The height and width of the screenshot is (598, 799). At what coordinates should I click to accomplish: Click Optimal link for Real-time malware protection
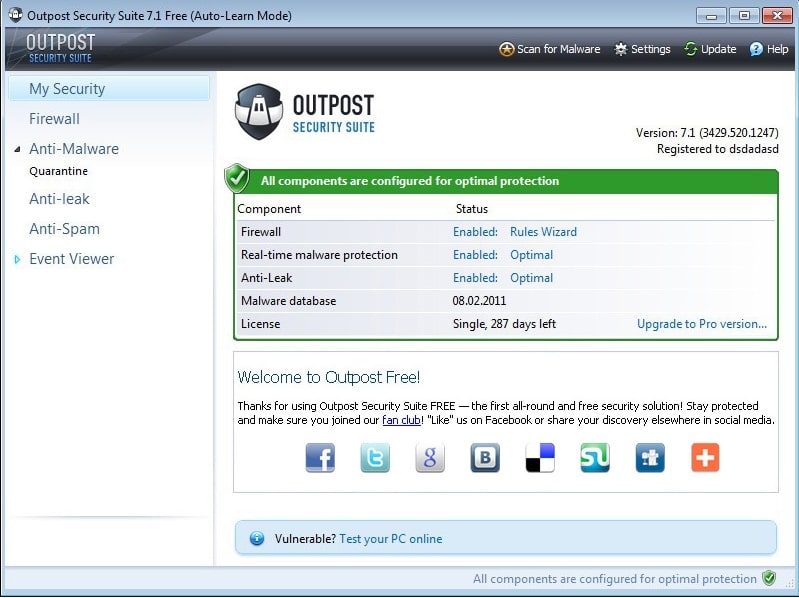[x=531, y=255]
